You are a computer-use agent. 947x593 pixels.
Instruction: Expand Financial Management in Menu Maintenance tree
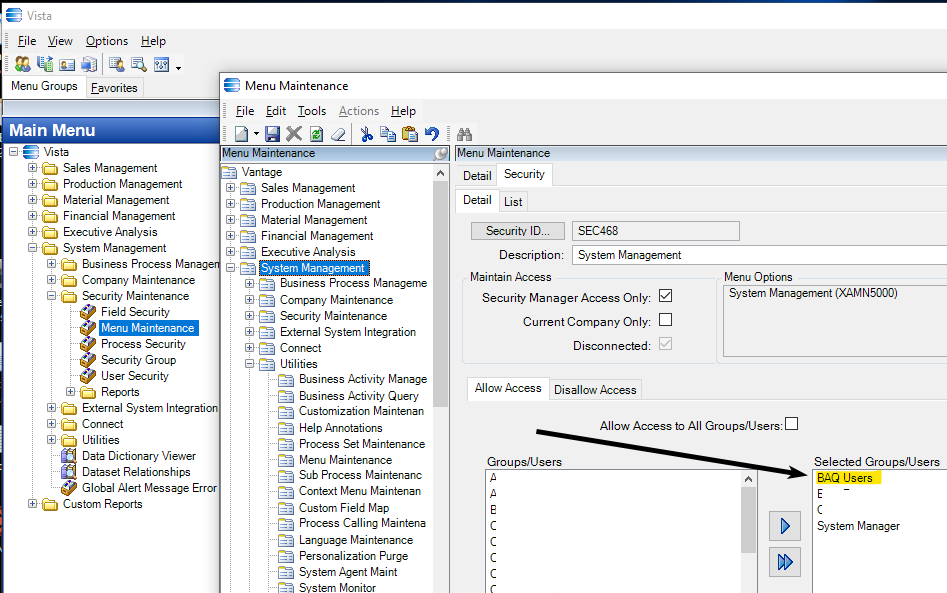[x=231, y=236]
